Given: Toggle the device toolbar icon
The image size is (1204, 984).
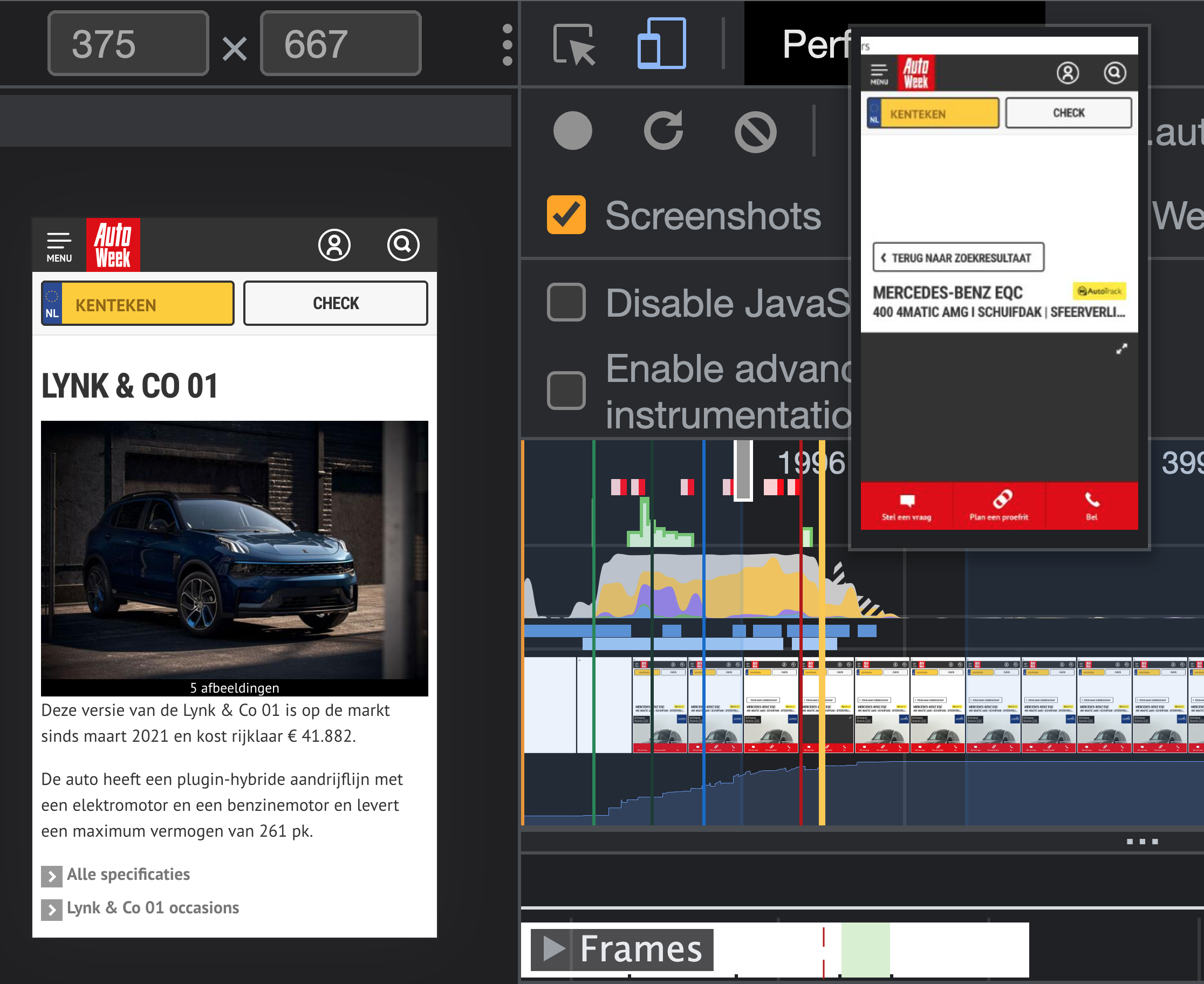Looking at the screenshot, I should [x=661, y=44].
